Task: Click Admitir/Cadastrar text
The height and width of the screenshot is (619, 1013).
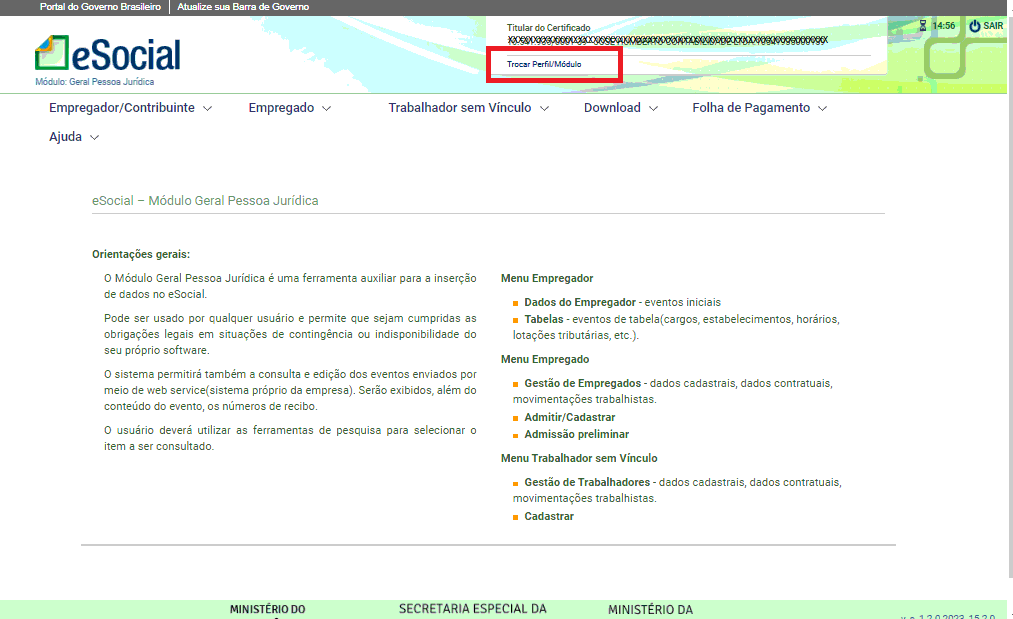Action: pos(570,417)
